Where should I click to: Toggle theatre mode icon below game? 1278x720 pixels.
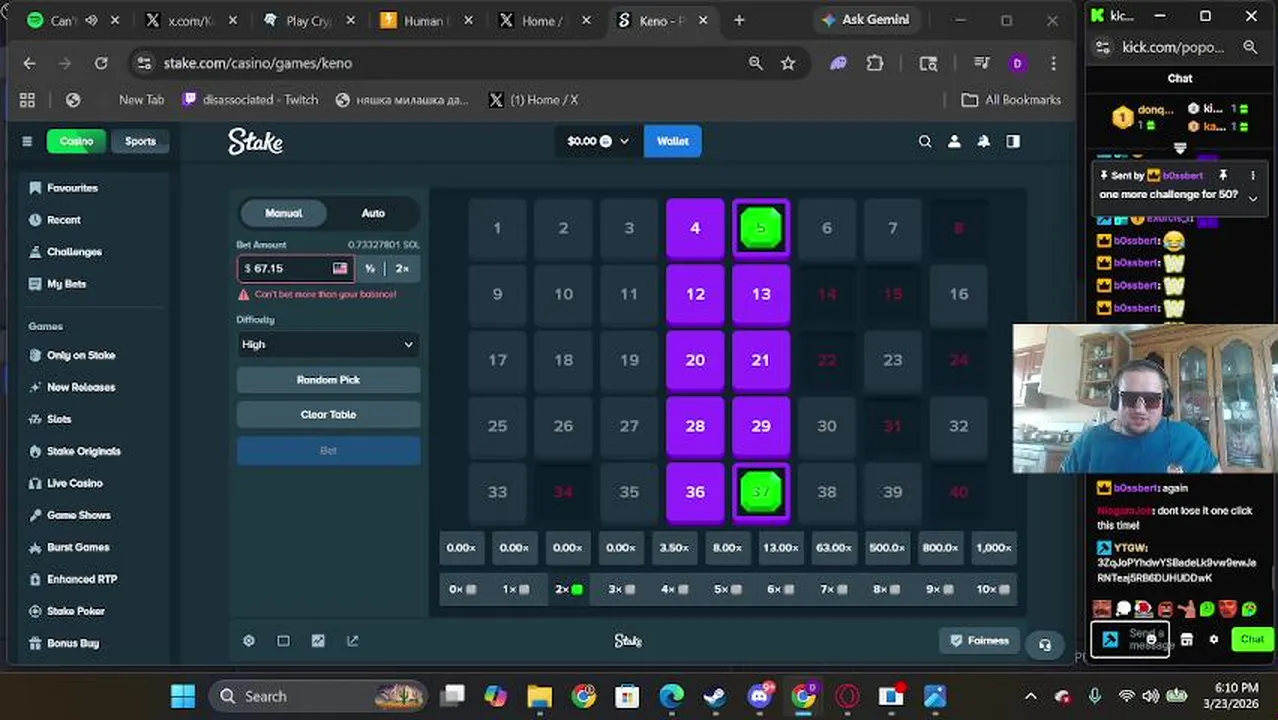[283, 641]
